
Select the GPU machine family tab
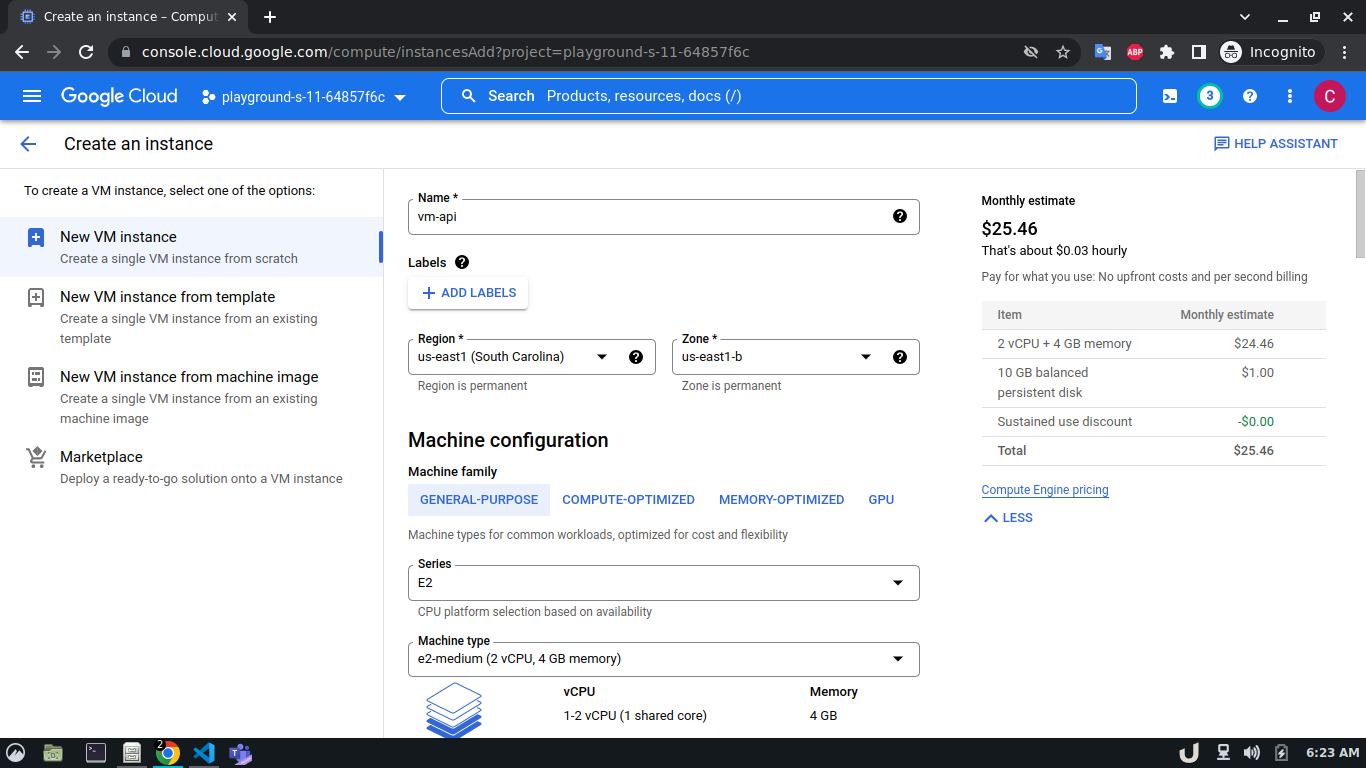[881, 500]
